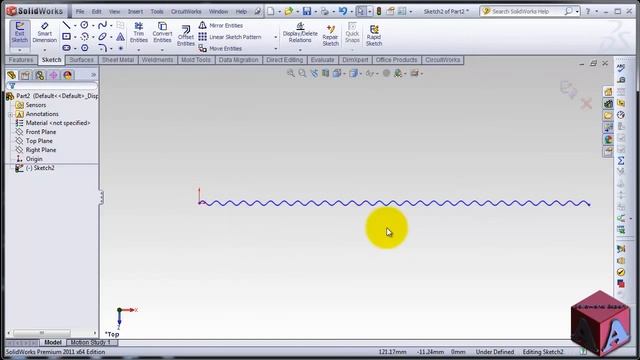
Task: Expand the Annotations tree node
Action: pyautogui.click(x=10, y=114)
